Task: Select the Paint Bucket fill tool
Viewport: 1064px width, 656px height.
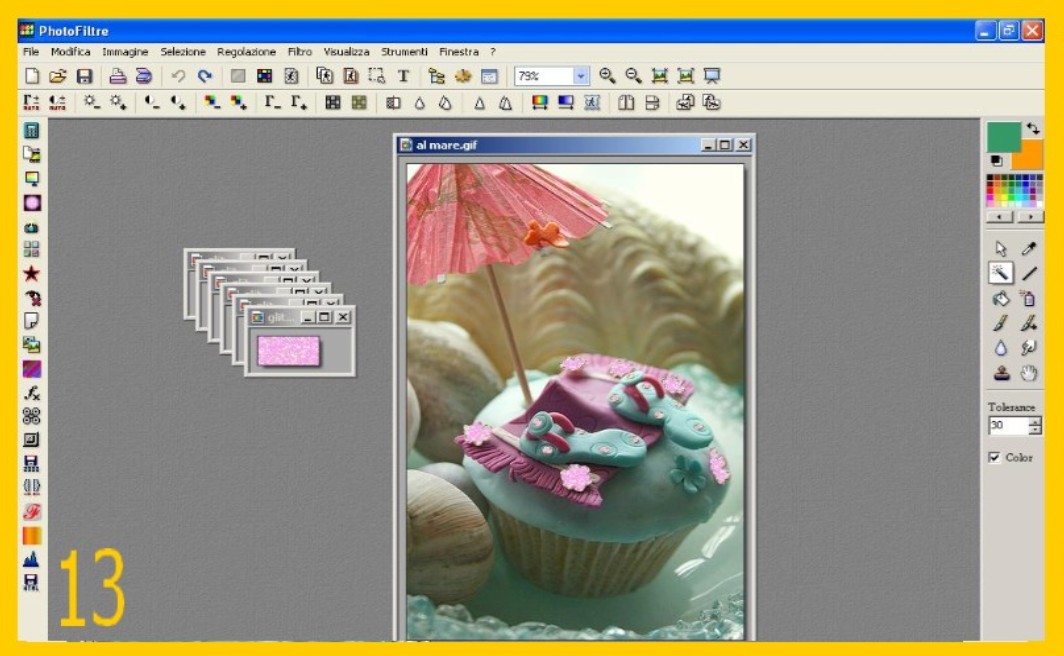Action: coord(1000,298)
